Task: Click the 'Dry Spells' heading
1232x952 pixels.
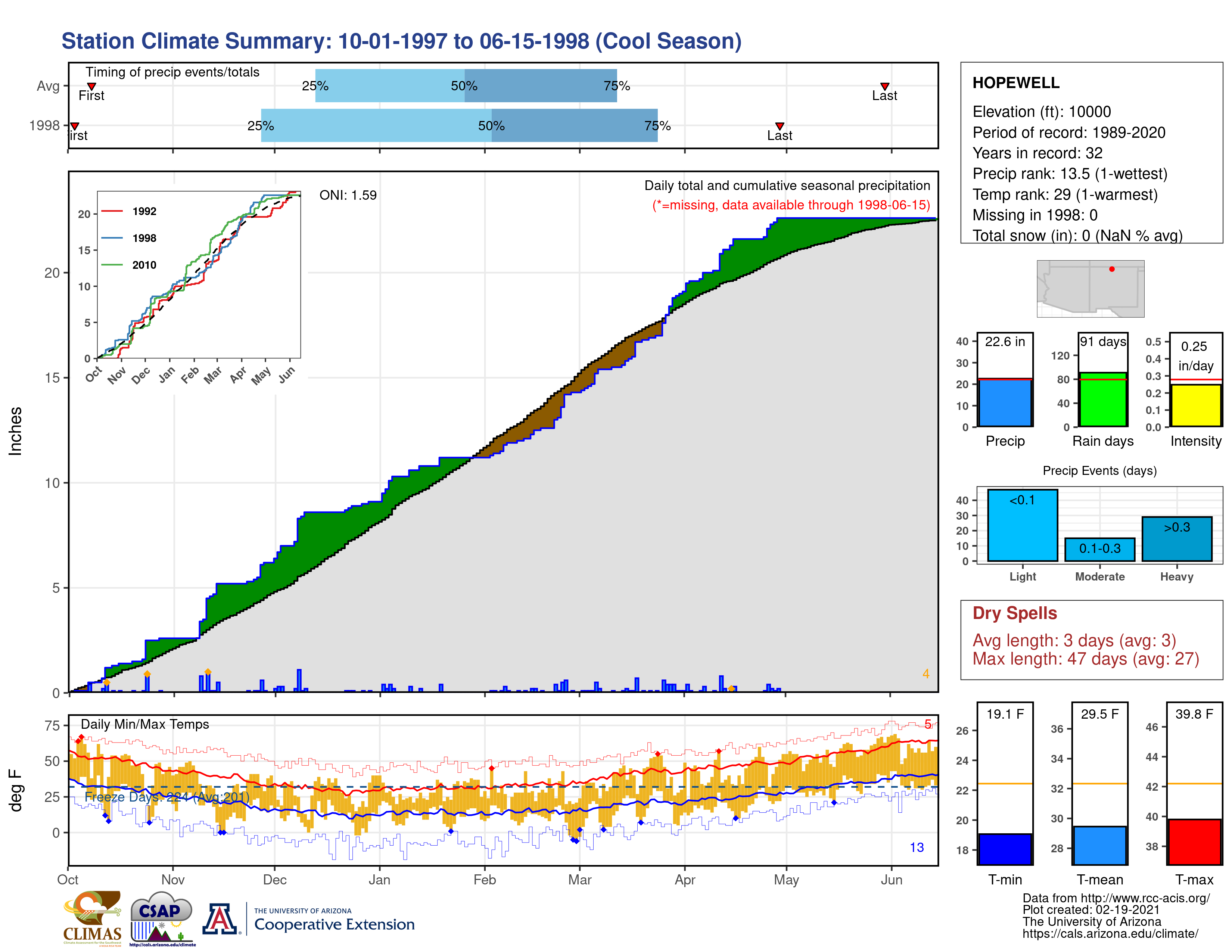Action: pos(1014,613)
